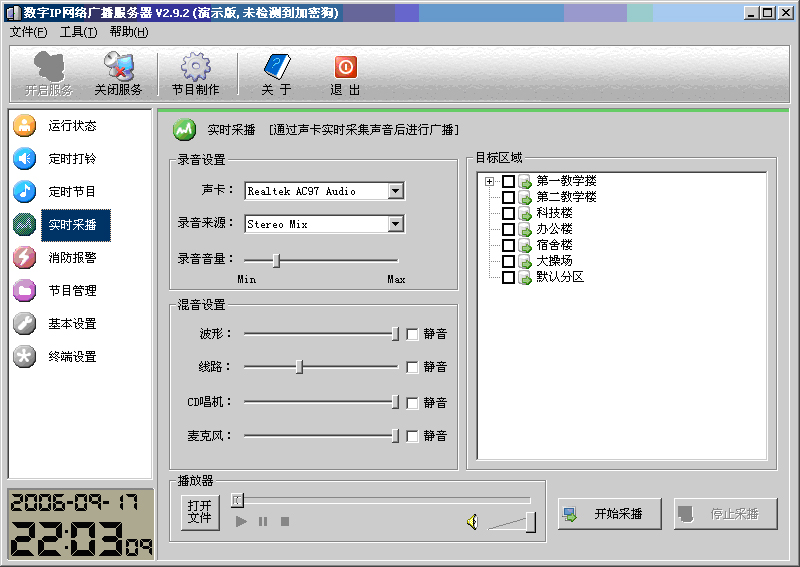Viewport: 800px width, 567px height.
Task: Expand the 第一教学楼 tree node
Action: 489,181
